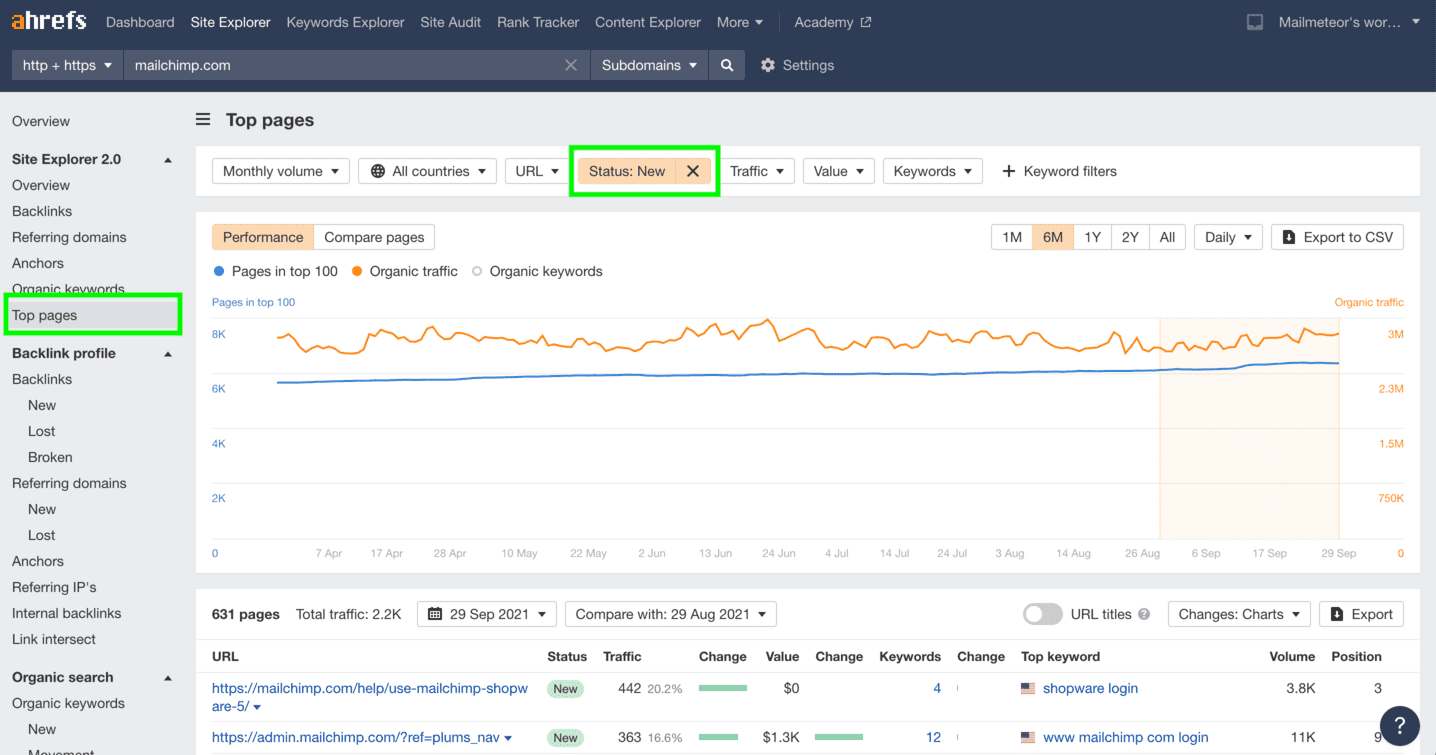Set chart range to 1Y

[1092, 237]
